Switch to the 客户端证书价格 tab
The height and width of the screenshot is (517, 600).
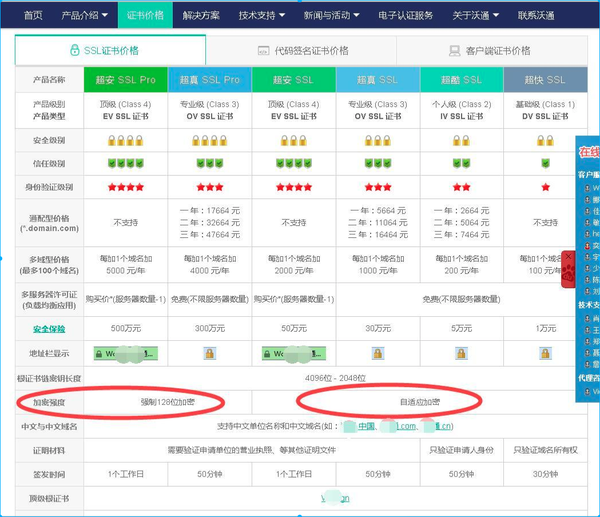(492, 51)
